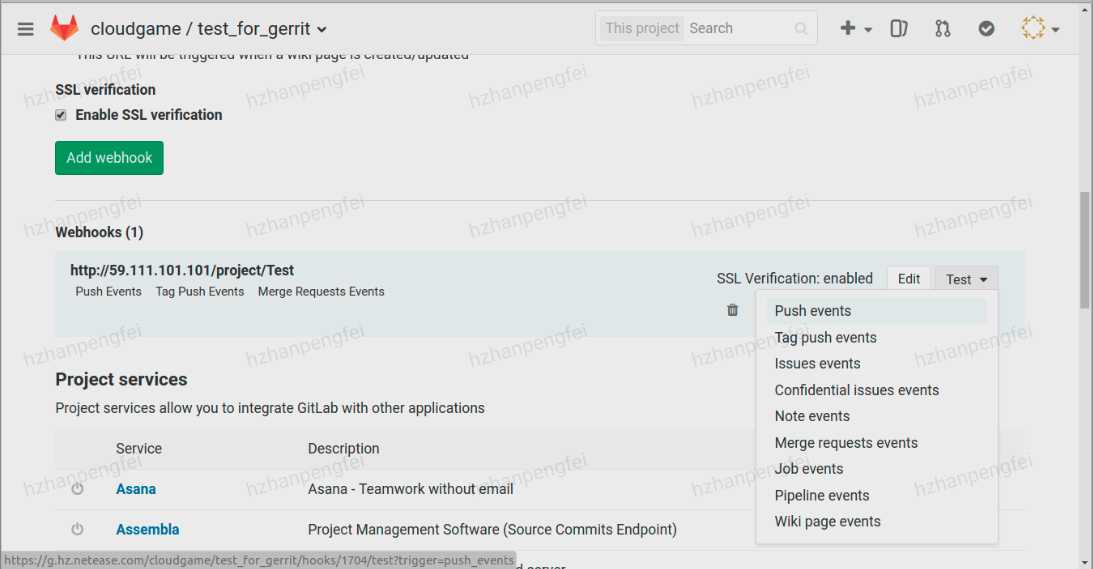Click the 'This project' search scope label
Screen dimensions: 1093x569
[x=642, y=29]
